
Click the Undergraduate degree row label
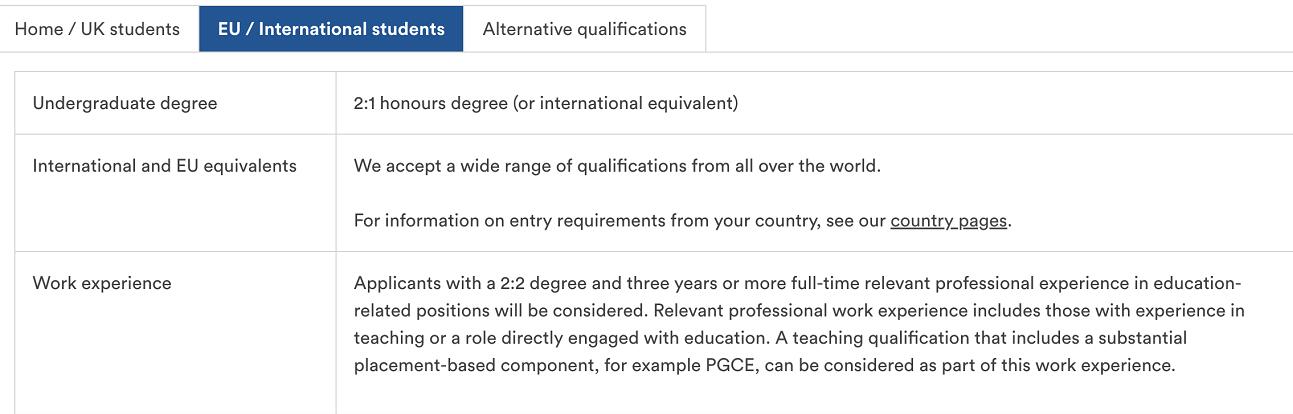tap(125, 103)
